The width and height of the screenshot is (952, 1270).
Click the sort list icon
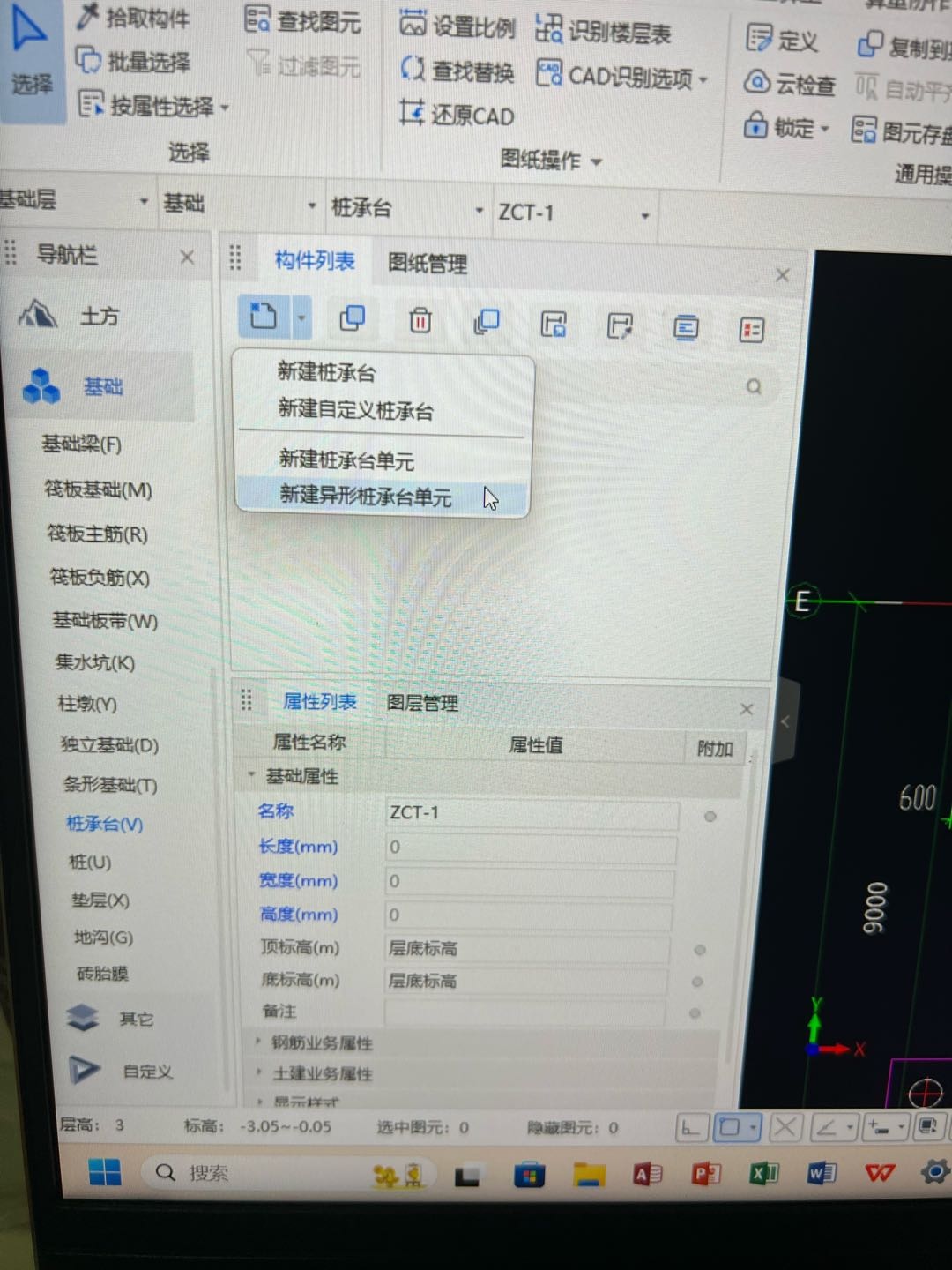click(686, 328)
